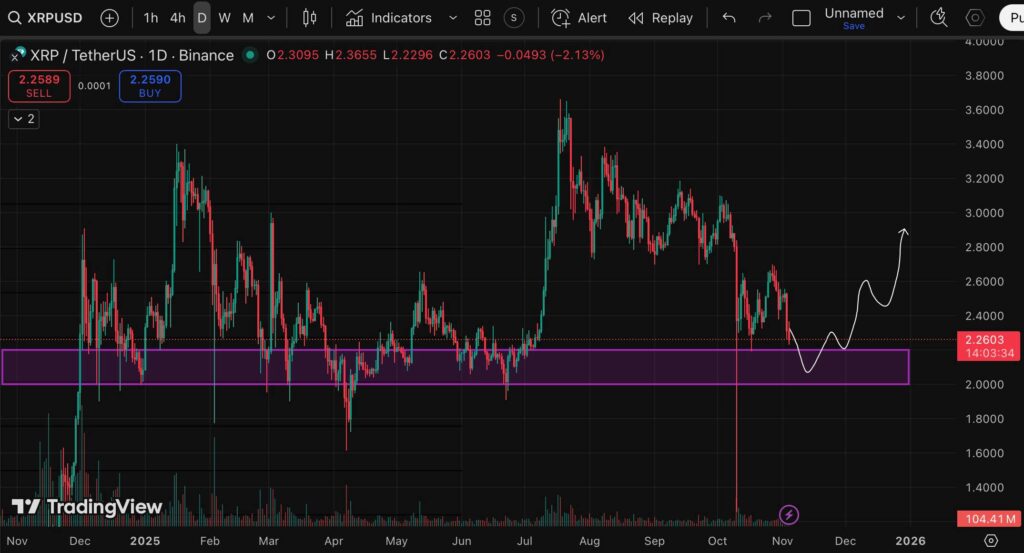Expand the timeframe interval dropdown chevron
1024x553 pixels.
pyautogui.click(x=271, y=18)
